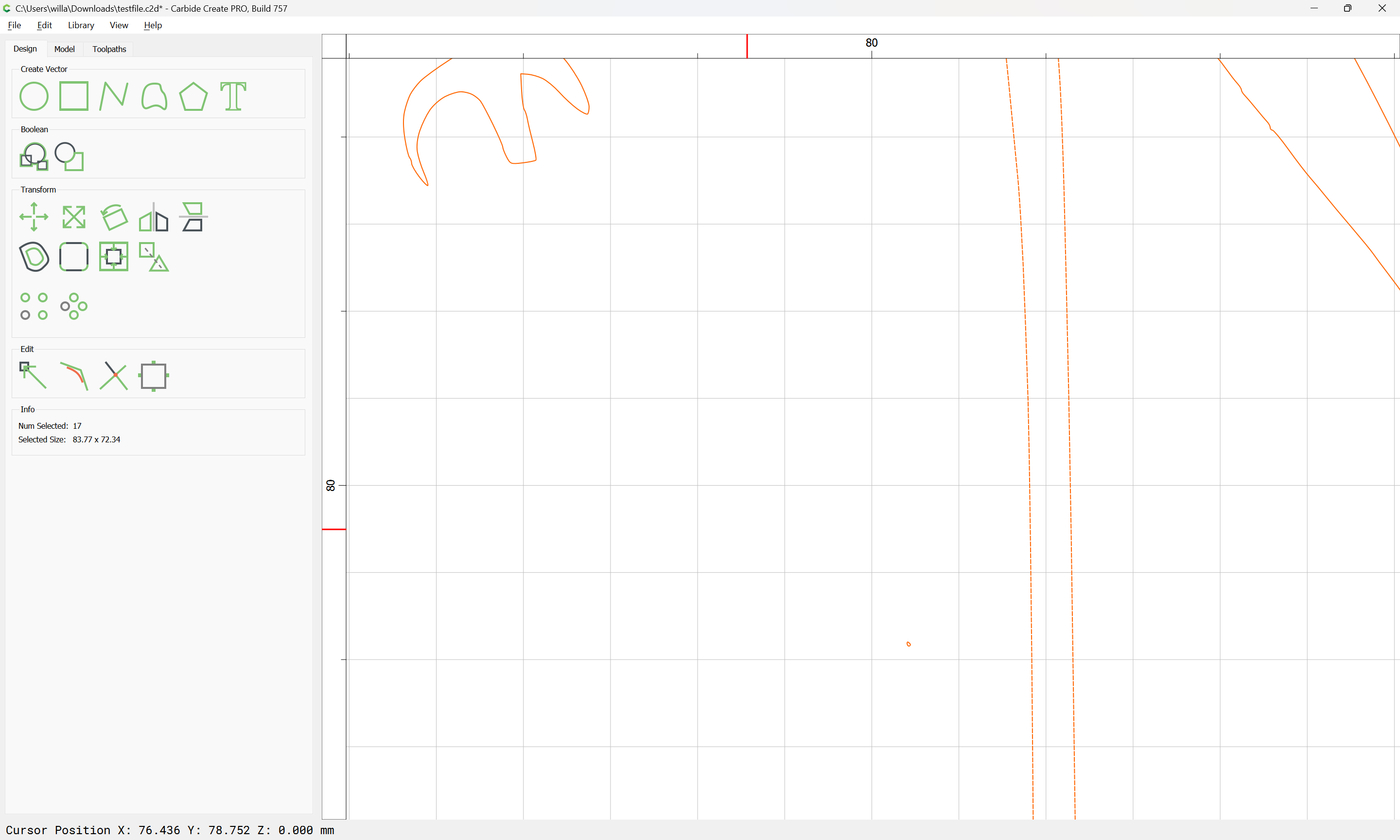
Task: Open the Inlay/expand square tool
Action: tap(114, 257)
